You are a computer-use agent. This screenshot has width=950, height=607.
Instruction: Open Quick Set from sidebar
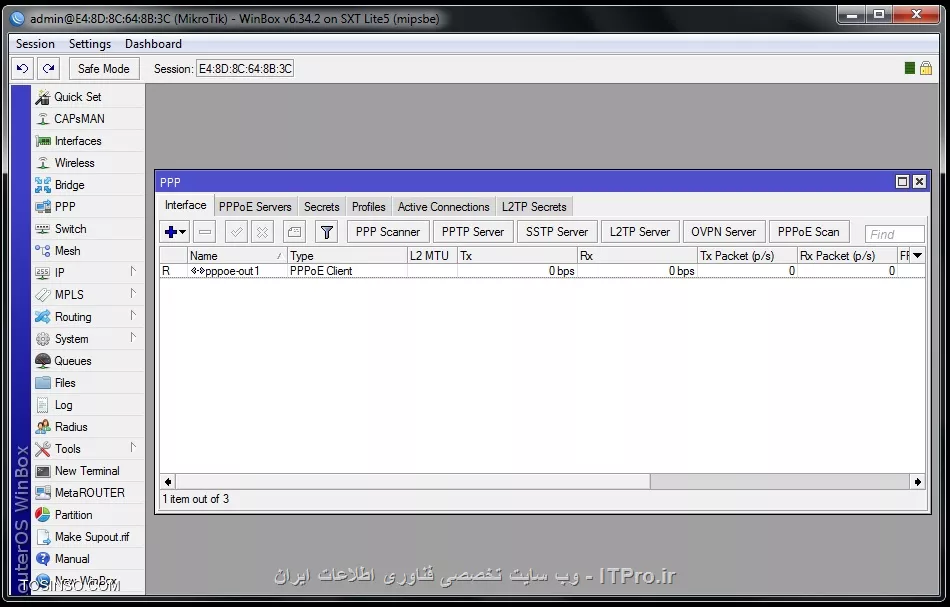[x=88, y=97]
